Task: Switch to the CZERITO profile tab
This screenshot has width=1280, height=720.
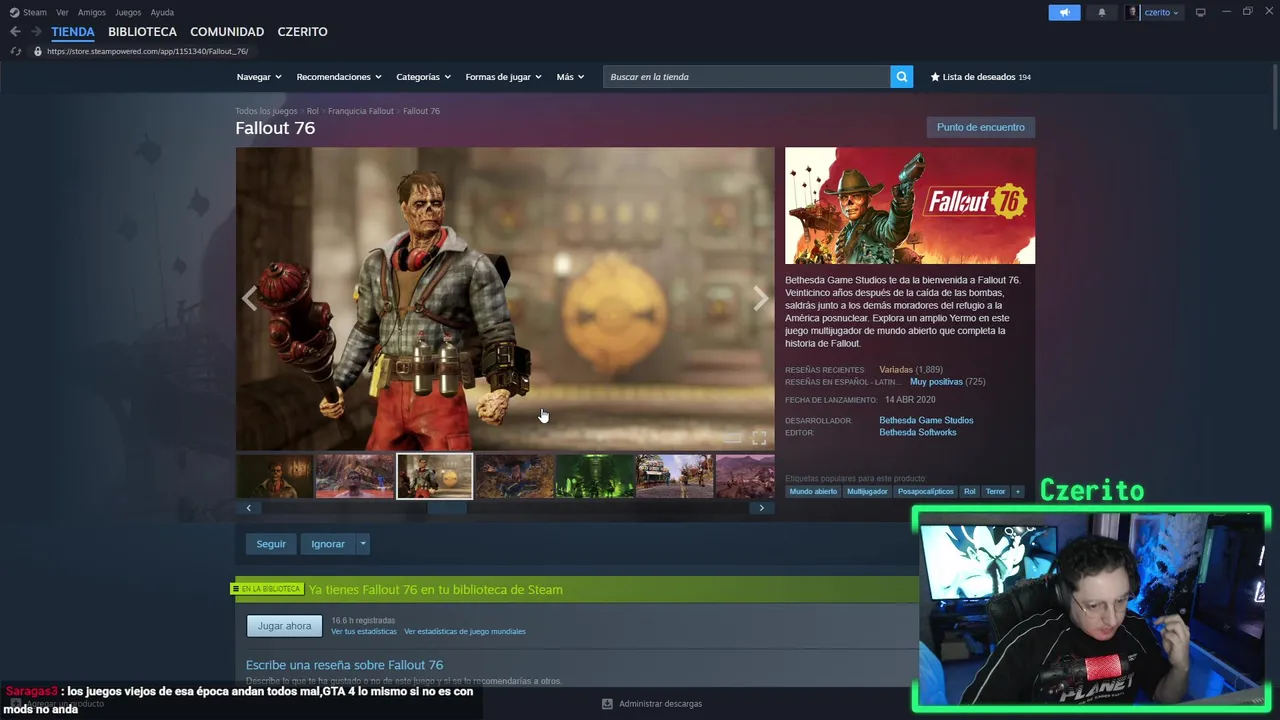Action: pyautogui.click(x=302, y=32)
